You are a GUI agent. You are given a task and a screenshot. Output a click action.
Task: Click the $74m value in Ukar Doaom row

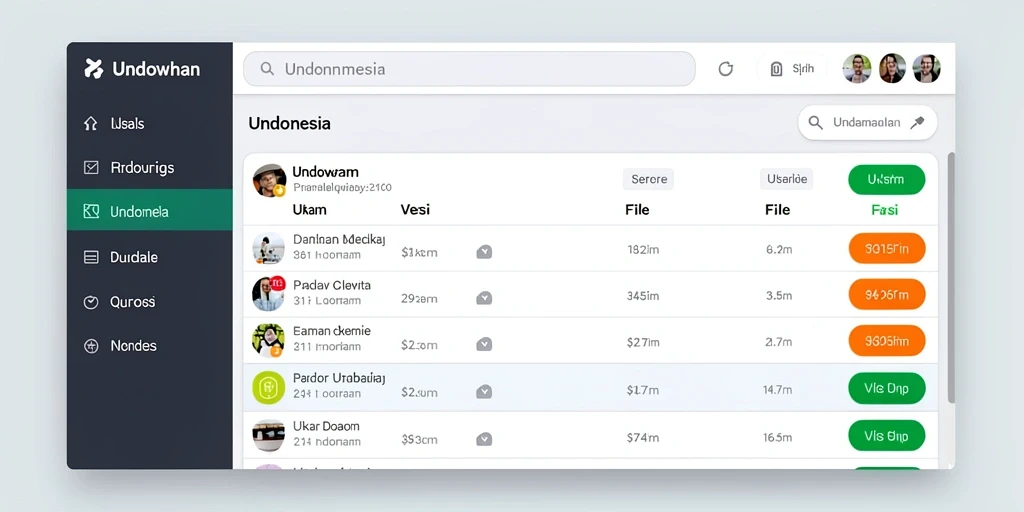pyautogui.click(x=643, y=438)
